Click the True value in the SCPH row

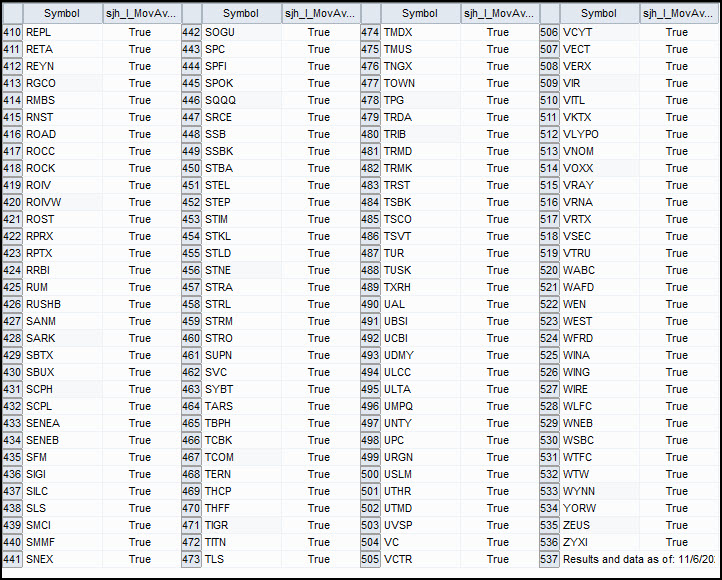(x=140, y=389)
